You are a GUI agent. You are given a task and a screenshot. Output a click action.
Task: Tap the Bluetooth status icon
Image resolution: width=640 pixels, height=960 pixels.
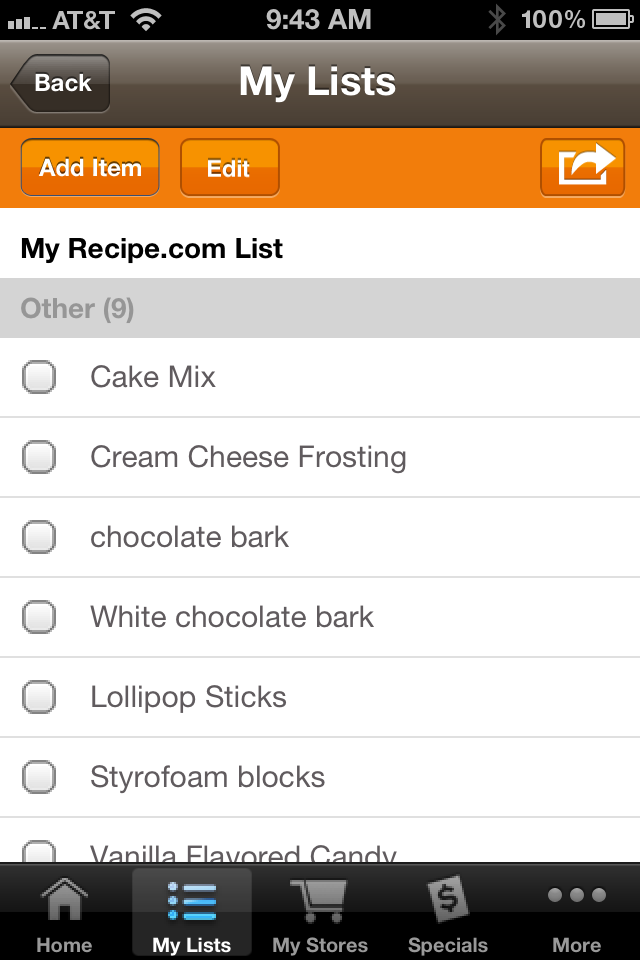click(x=497, y=19)
